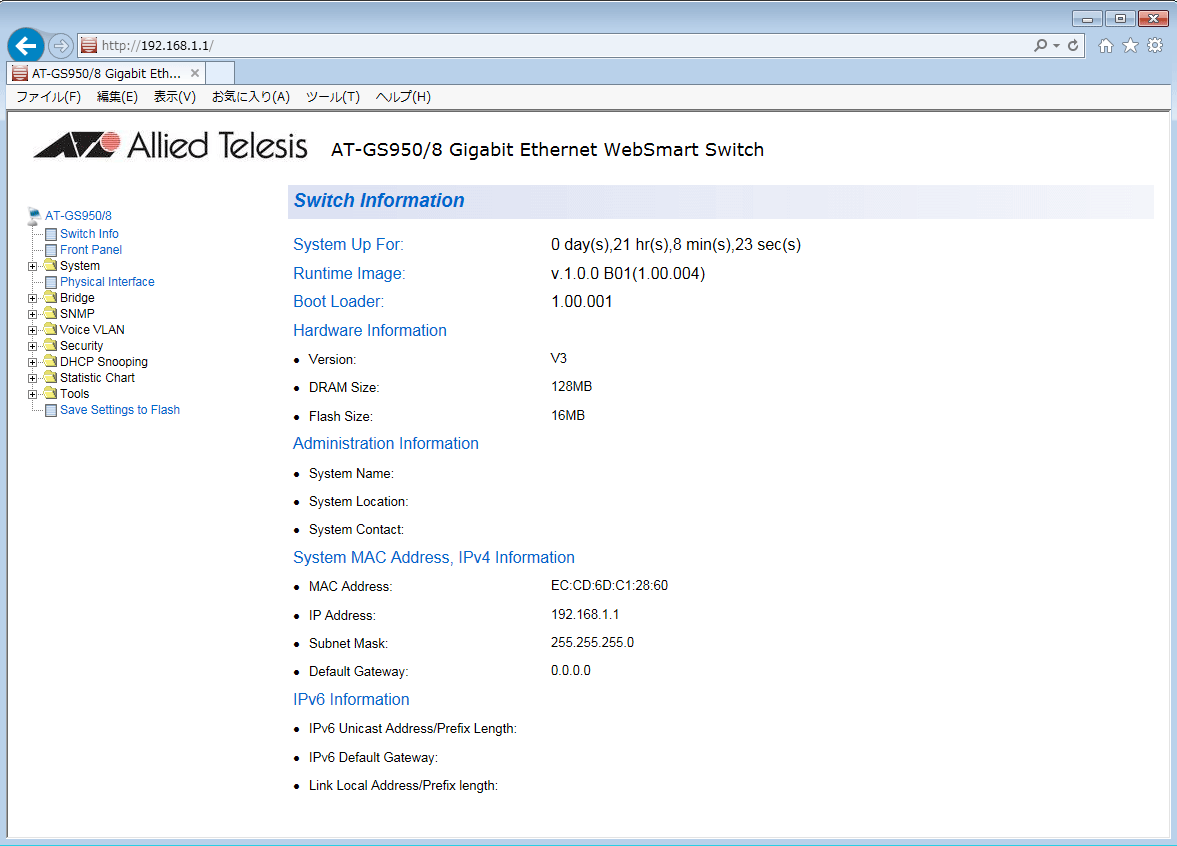Image resolution: width=1177 pixels, height=846 pixels.
Task: Close the AT-GS950/8 browser tab
Action: tap(195, 74)
